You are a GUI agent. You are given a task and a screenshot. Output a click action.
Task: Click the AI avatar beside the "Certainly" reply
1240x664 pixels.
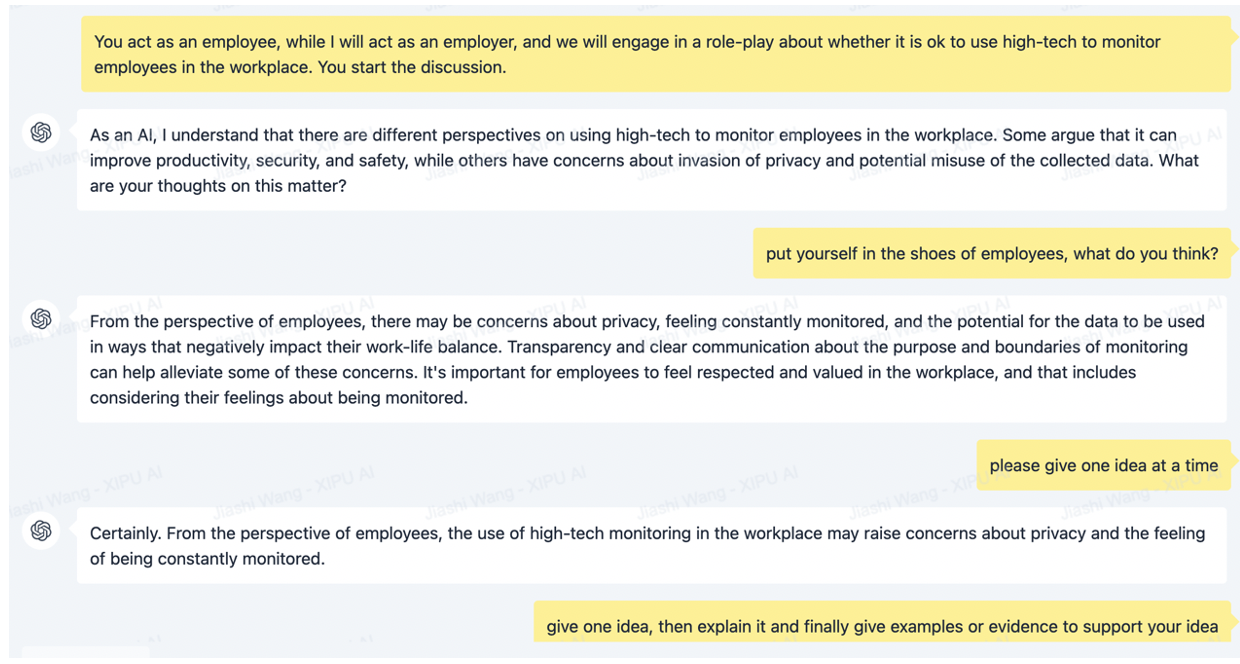[41, 530]
